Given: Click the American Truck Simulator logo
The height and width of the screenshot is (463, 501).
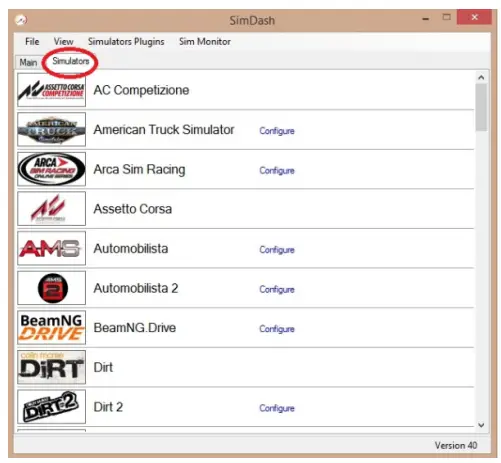Looking at the screenshot, I should 51,129.
